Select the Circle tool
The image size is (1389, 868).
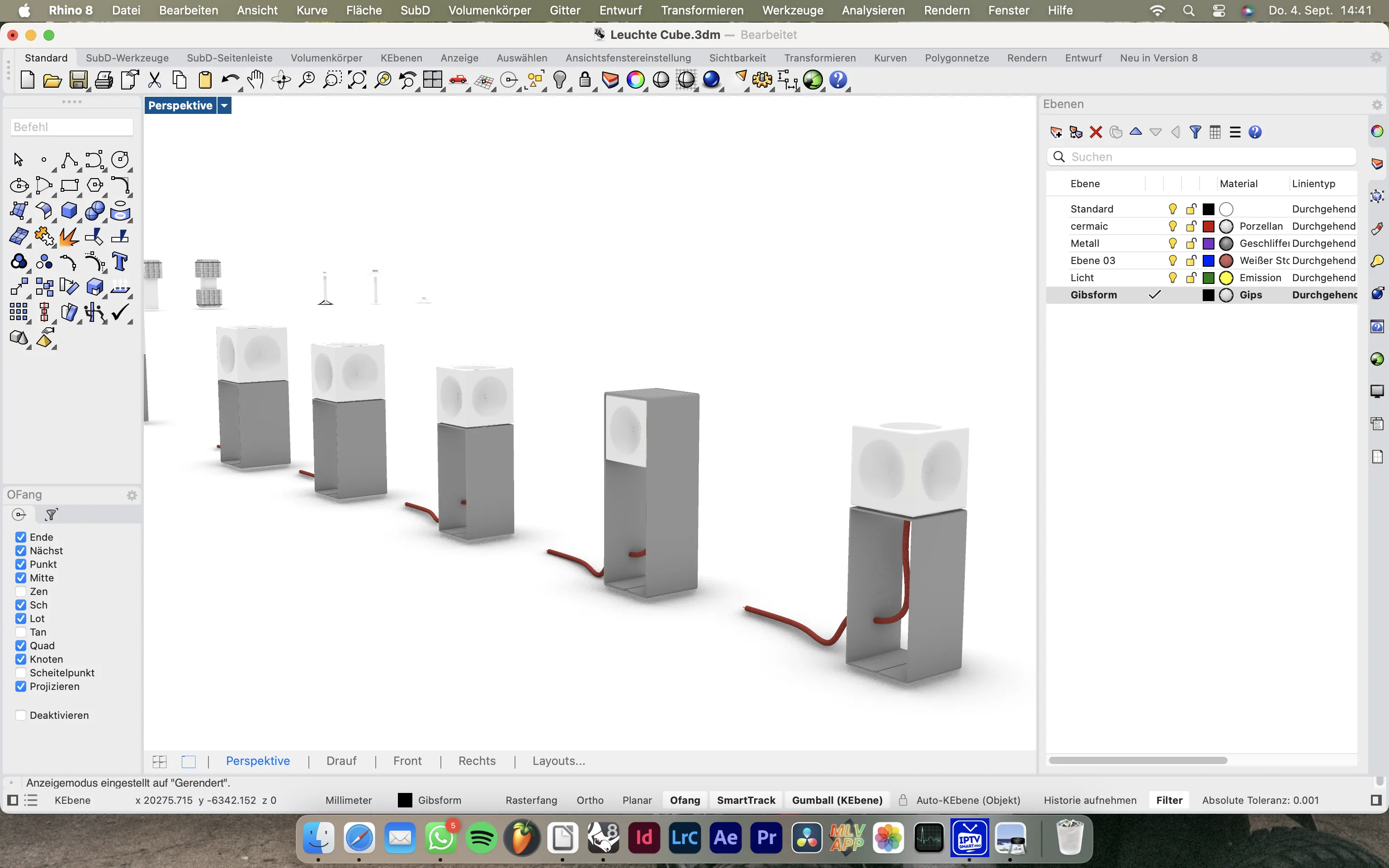point(120,160)
